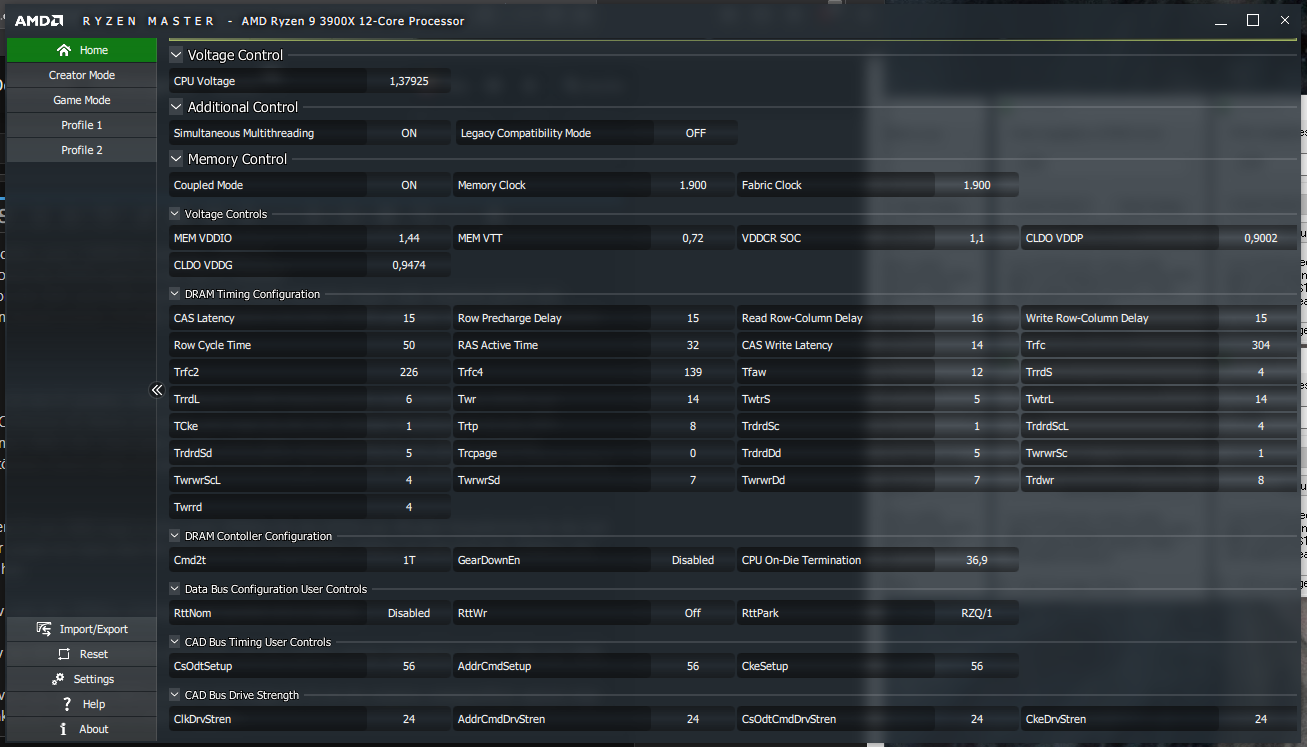Collapse Data Bus Configuration User Controls
This screenshot has width=1307, height=747.
pyautogui.click(x=176, y=589)
